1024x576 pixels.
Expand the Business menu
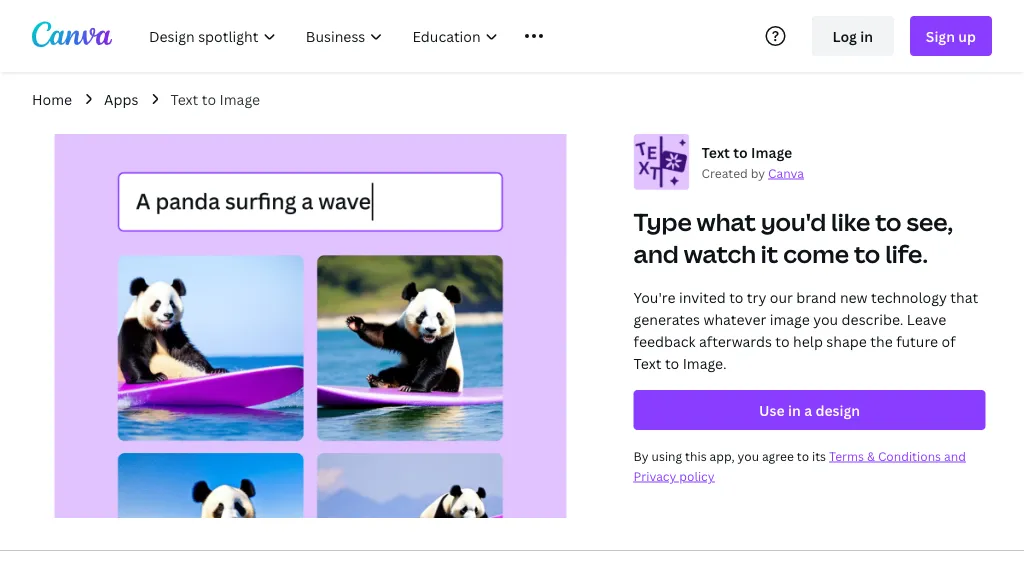343,37
